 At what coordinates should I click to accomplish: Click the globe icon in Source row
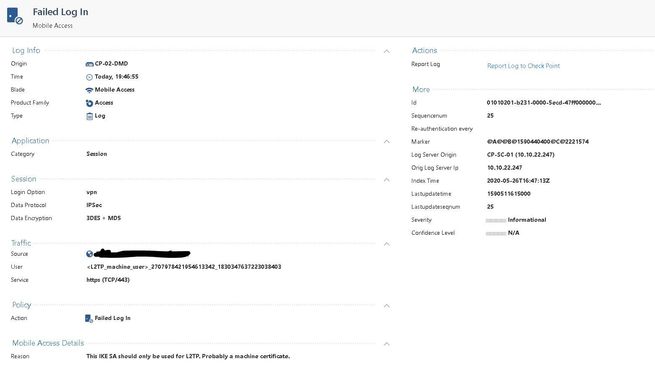point(89,253)
